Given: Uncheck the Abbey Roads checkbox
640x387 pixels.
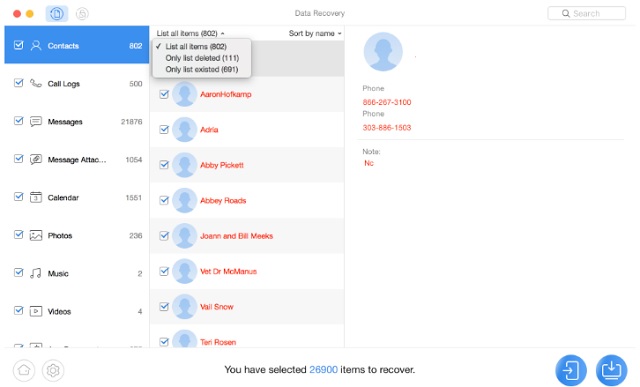Looking at the screenshot, I should coord(164,200).
